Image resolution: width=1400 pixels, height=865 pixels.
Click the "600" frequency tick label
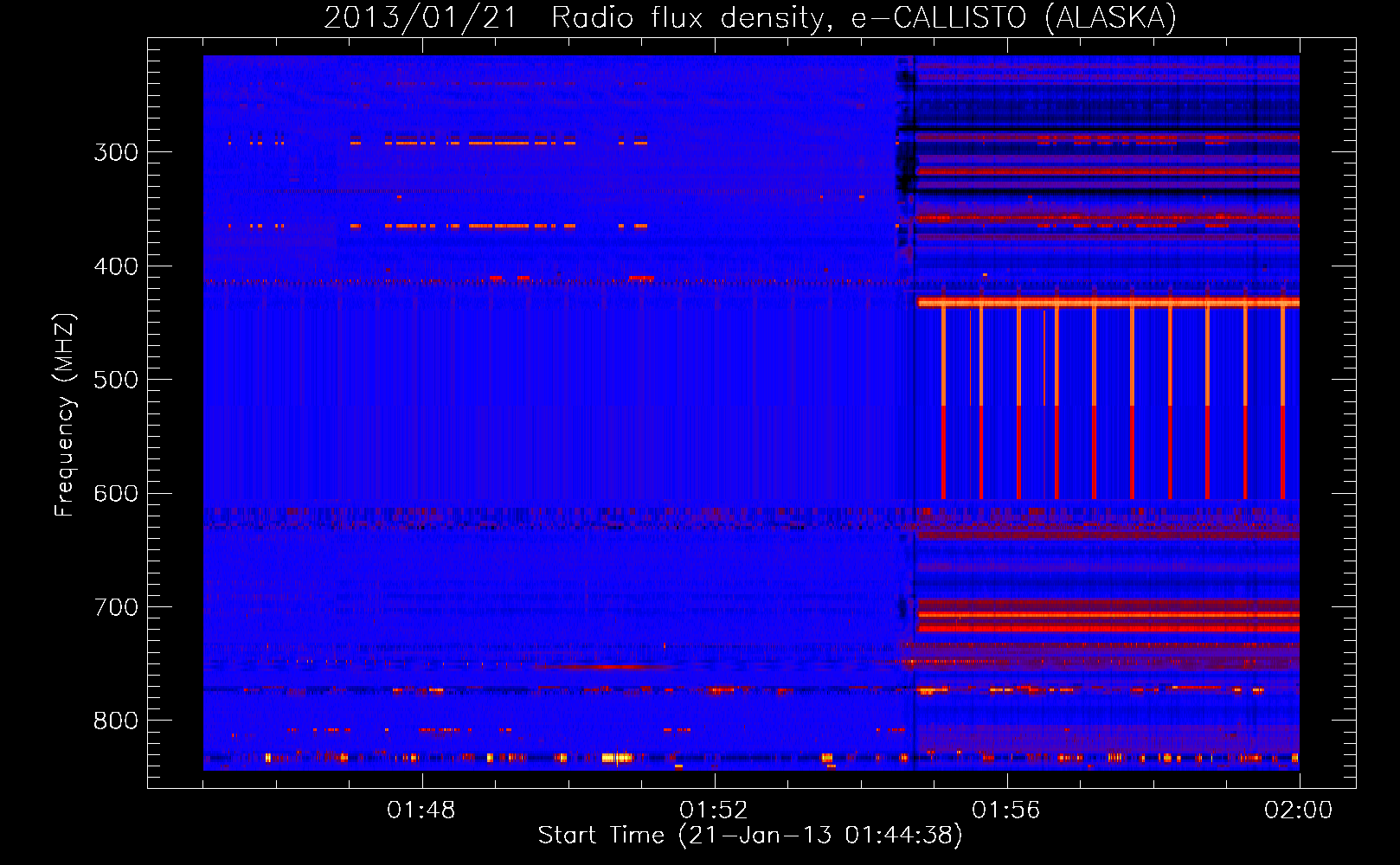(116, 494)
